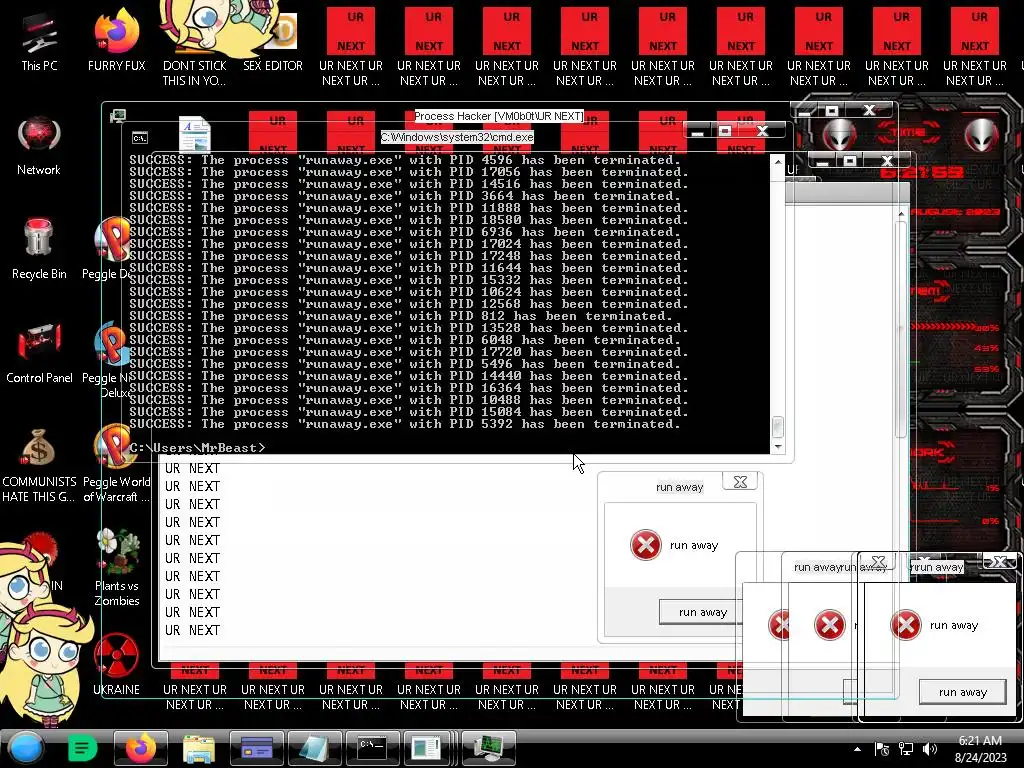Click the cmd line with PID 812
Screen dimensions: 1024x768
tap(401, 316)
